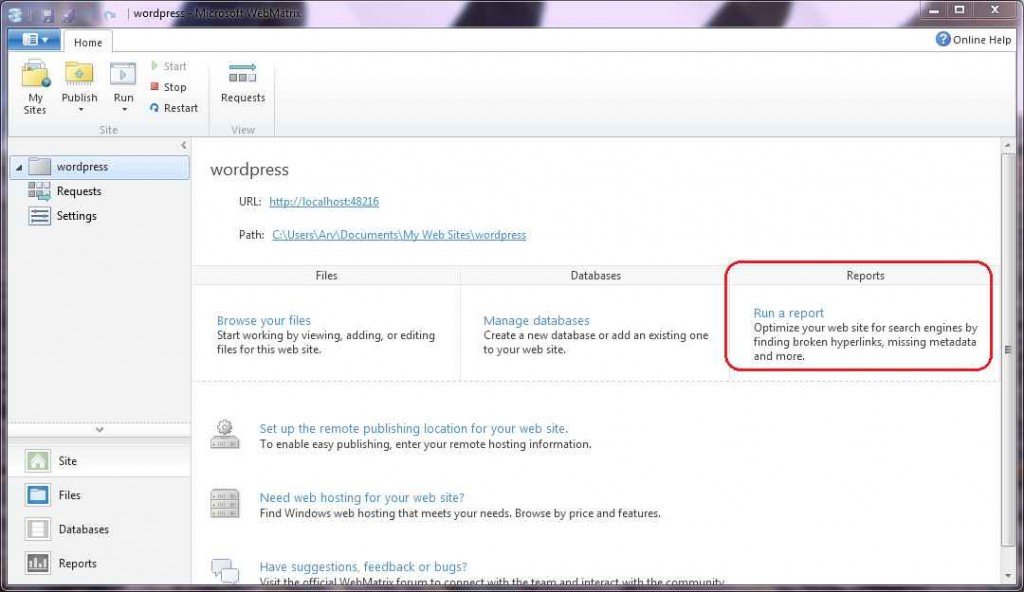Click Have suggestions, feedback or bugs link
Viewport: 1024px width, 592px height.
(x=363, y=567)
